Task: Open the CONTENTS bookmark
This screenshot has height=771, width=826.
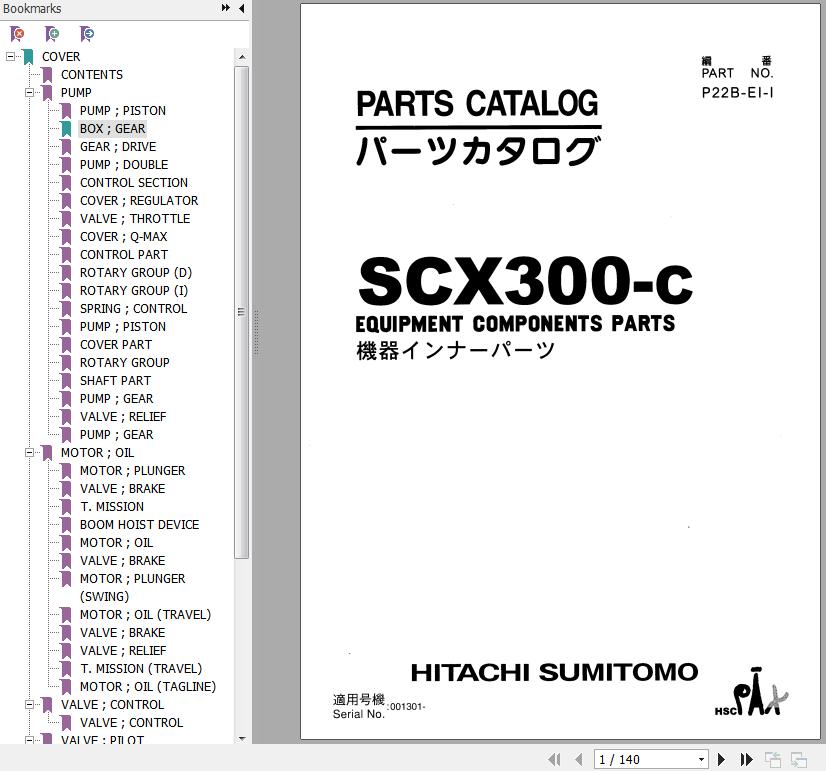Action: click(92, 74)
